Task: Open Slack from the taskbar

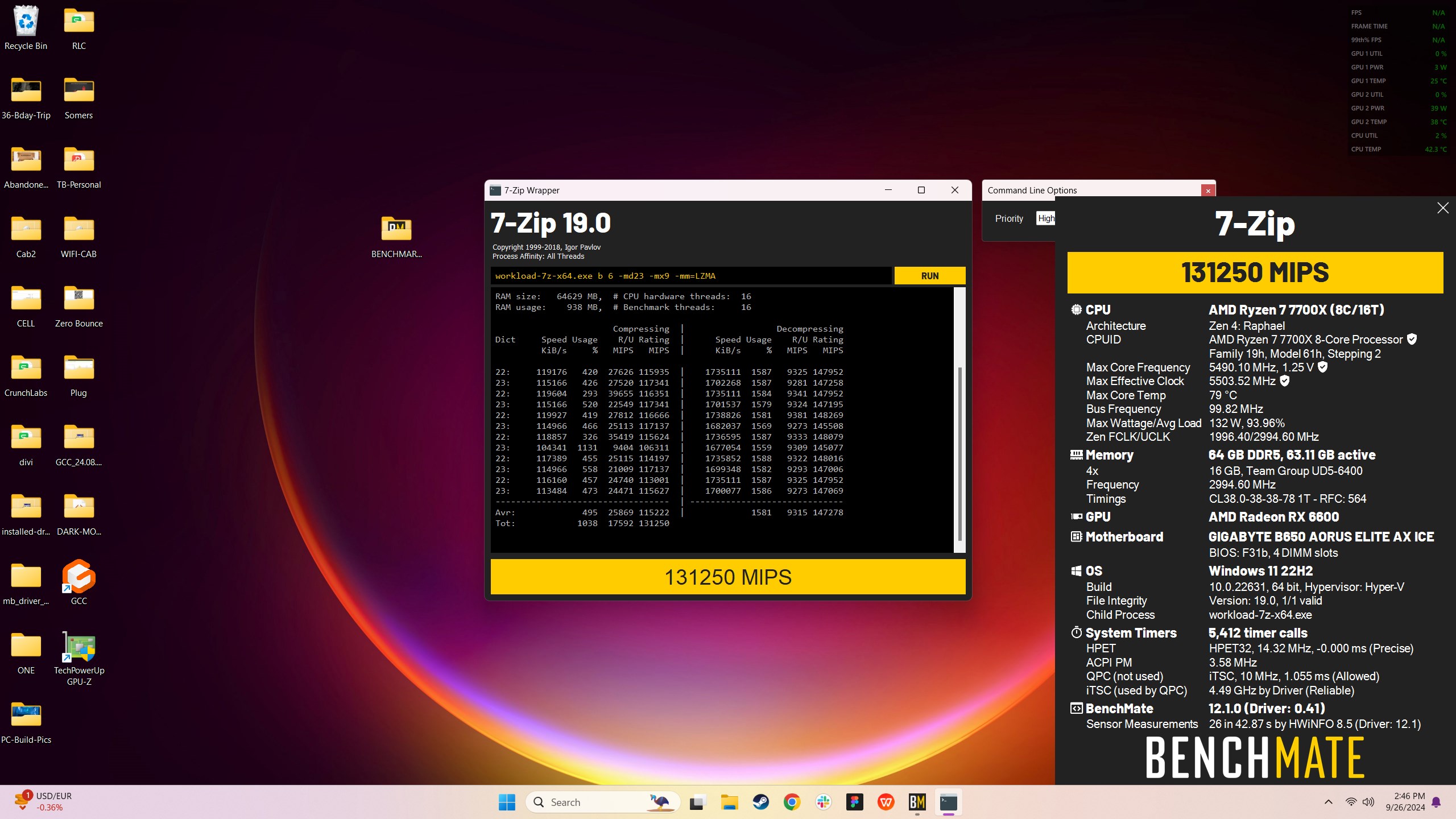Action: pos(823,803)
